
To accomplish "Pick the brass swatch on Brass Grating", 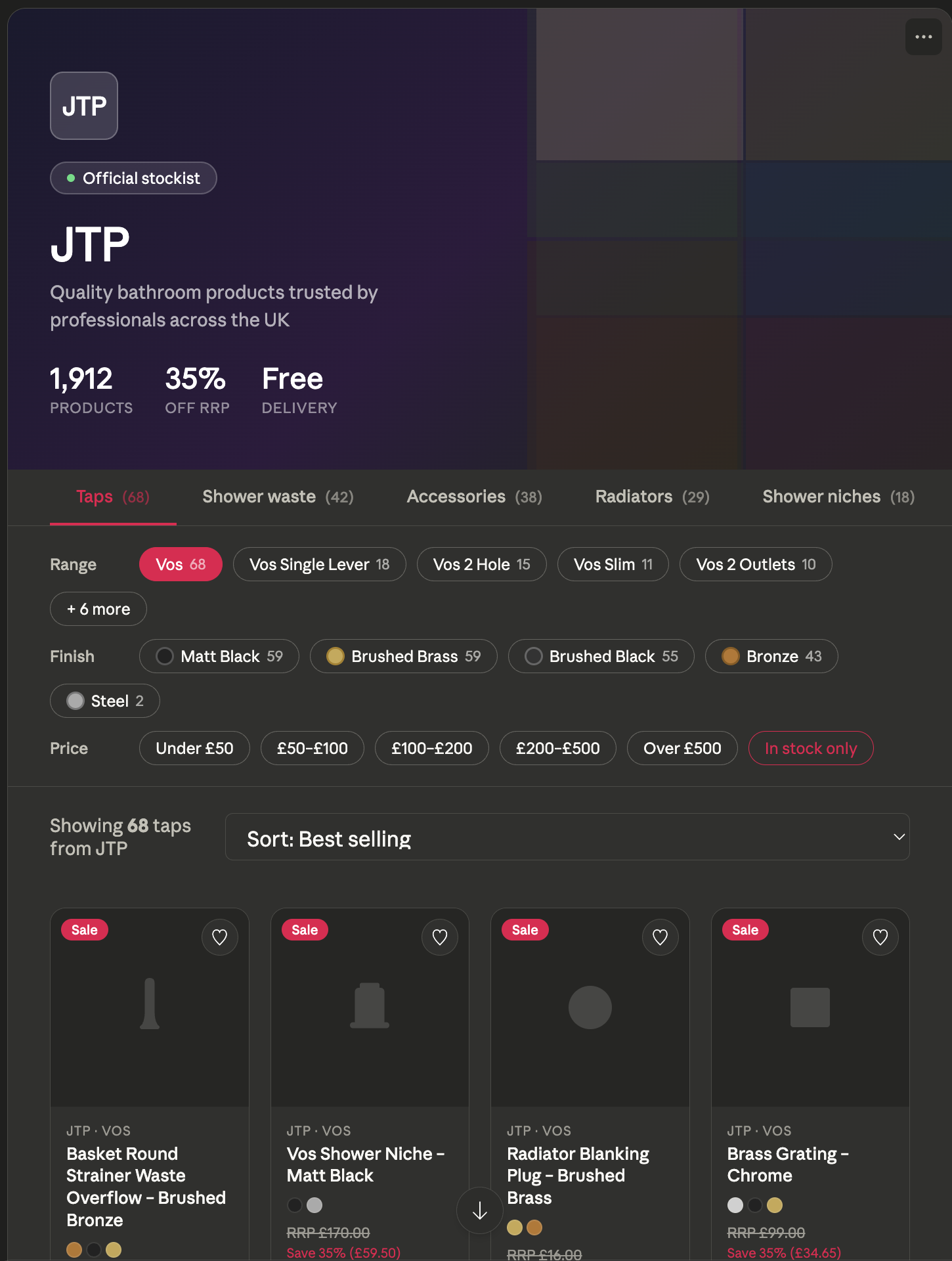I will tap(775, 1205).
